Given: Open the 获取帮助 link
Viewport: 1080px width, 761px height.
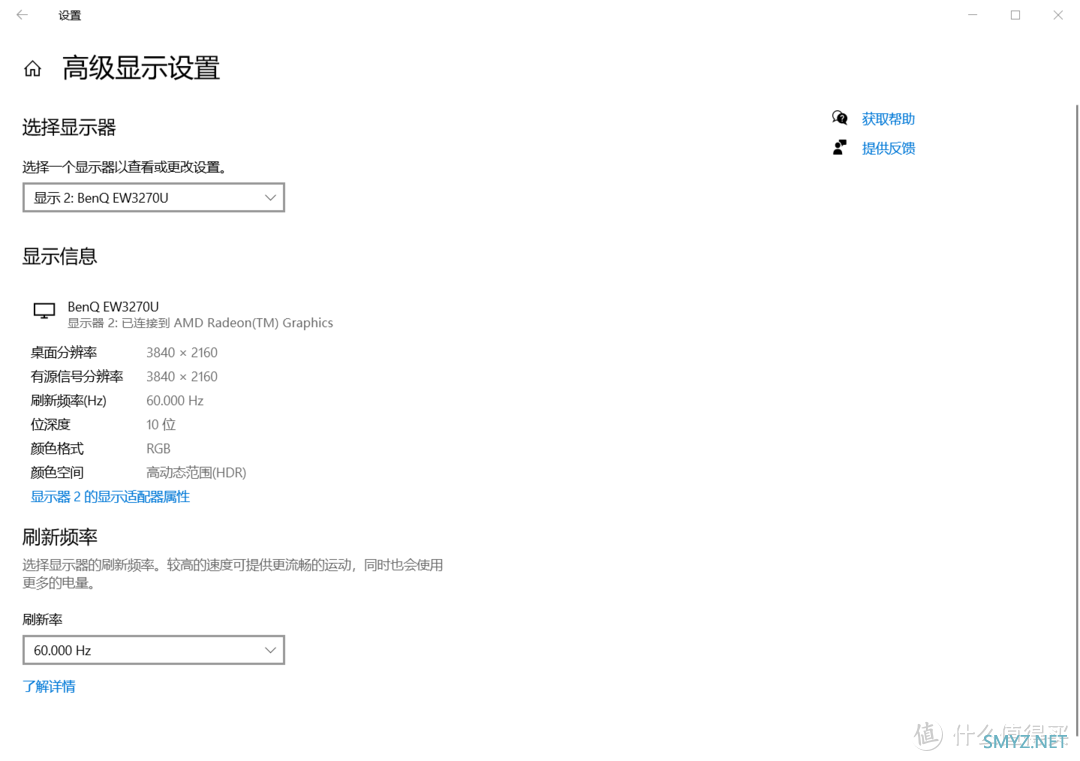Looking at the screenshot, I should (x=888, y=118).
